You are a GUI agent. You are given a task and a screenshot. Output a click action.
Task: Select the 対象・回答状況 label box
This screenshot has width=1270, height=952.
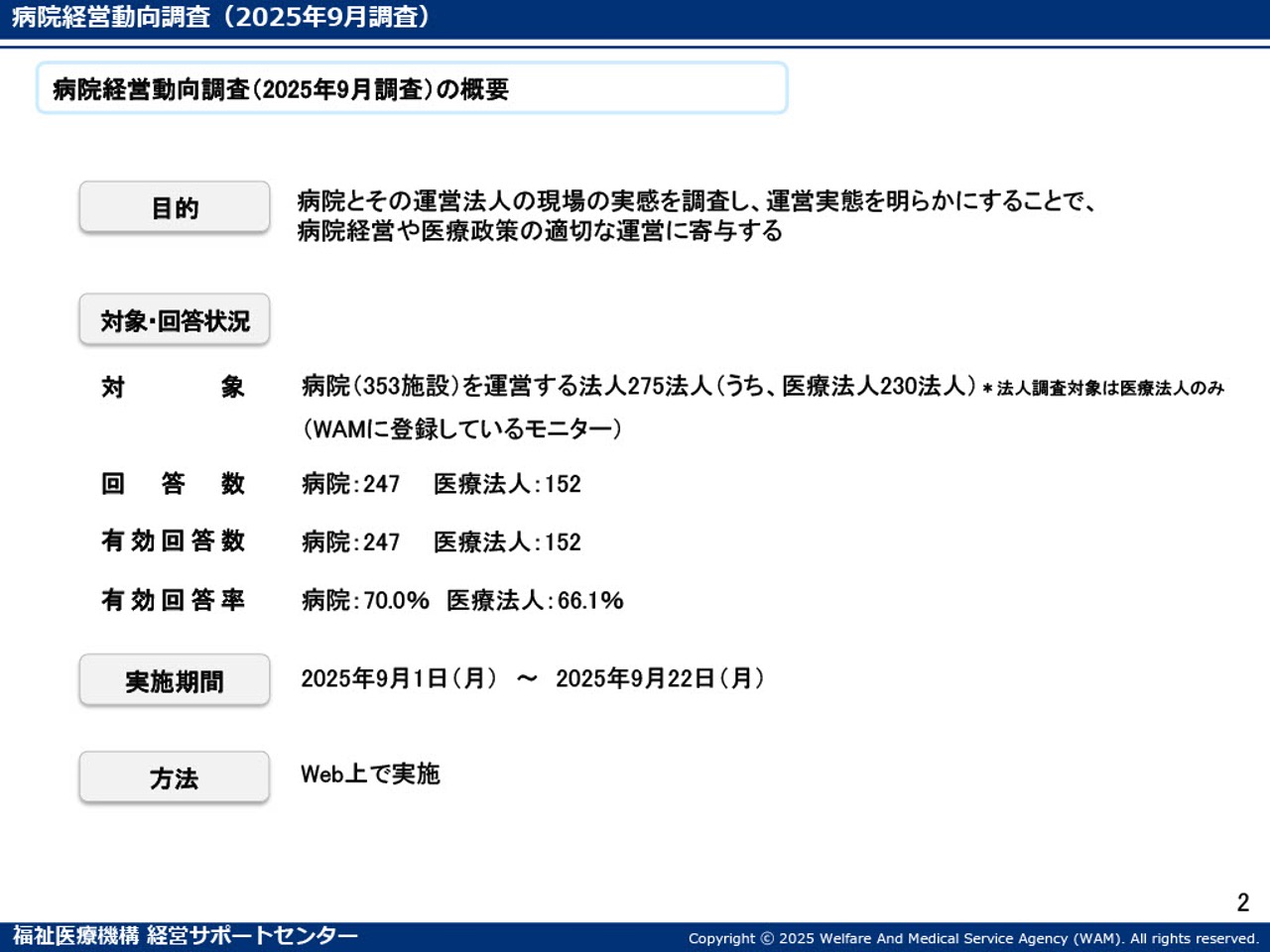point(174,320)
